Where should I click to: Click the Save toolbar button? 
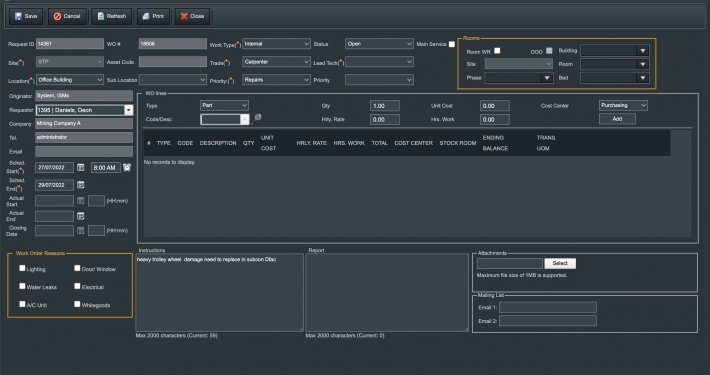click(x=26, y=16)
